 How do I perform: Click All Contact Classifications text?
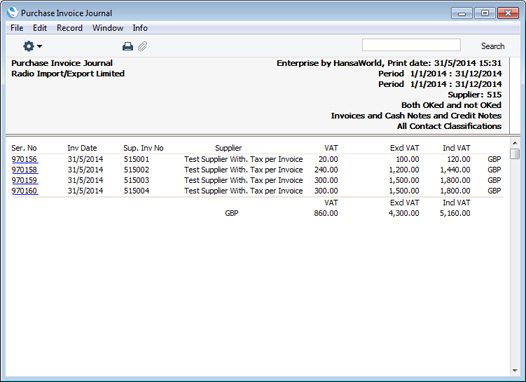point(449,126)
